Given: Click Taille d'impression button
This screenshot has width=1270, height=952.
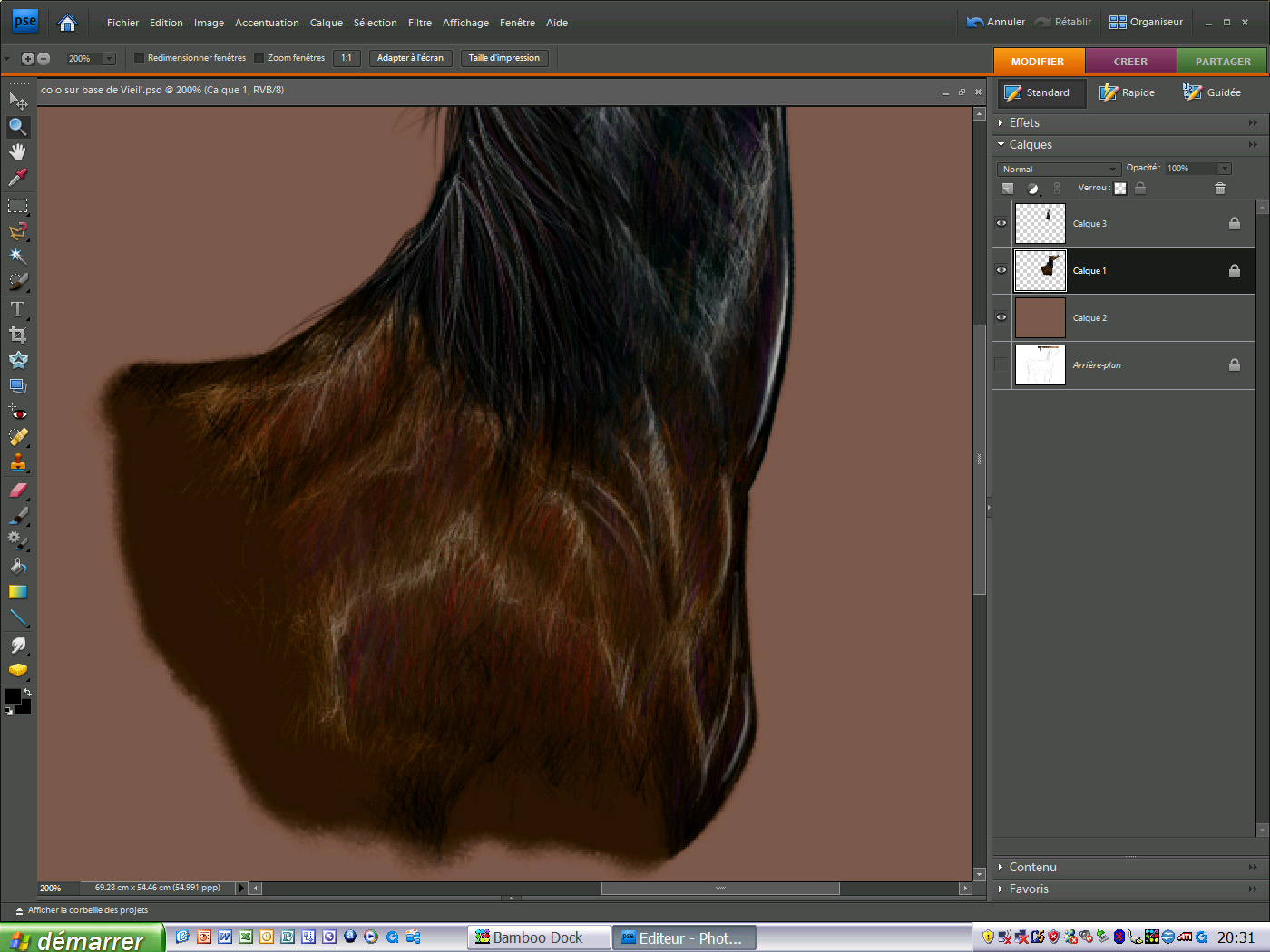Looking at the screenshot, I should click(x=503, y=58).
